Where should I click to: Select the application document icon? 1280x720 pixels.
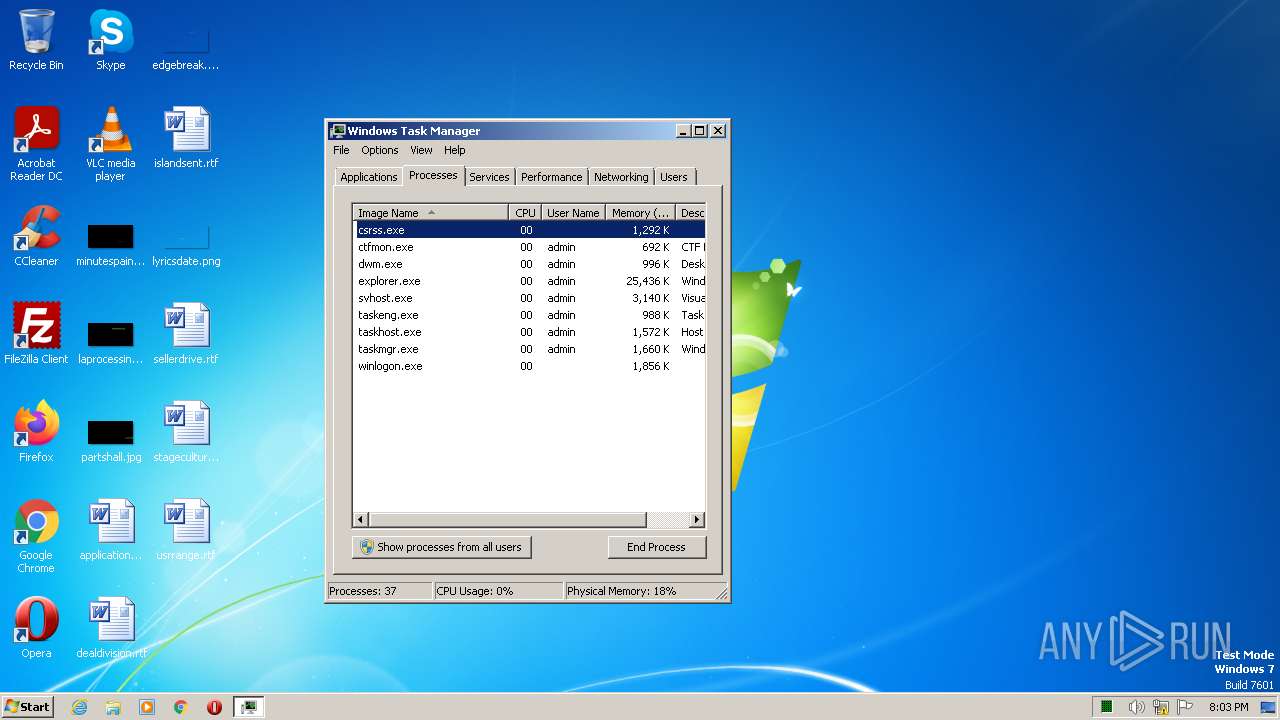pos(110,530)
